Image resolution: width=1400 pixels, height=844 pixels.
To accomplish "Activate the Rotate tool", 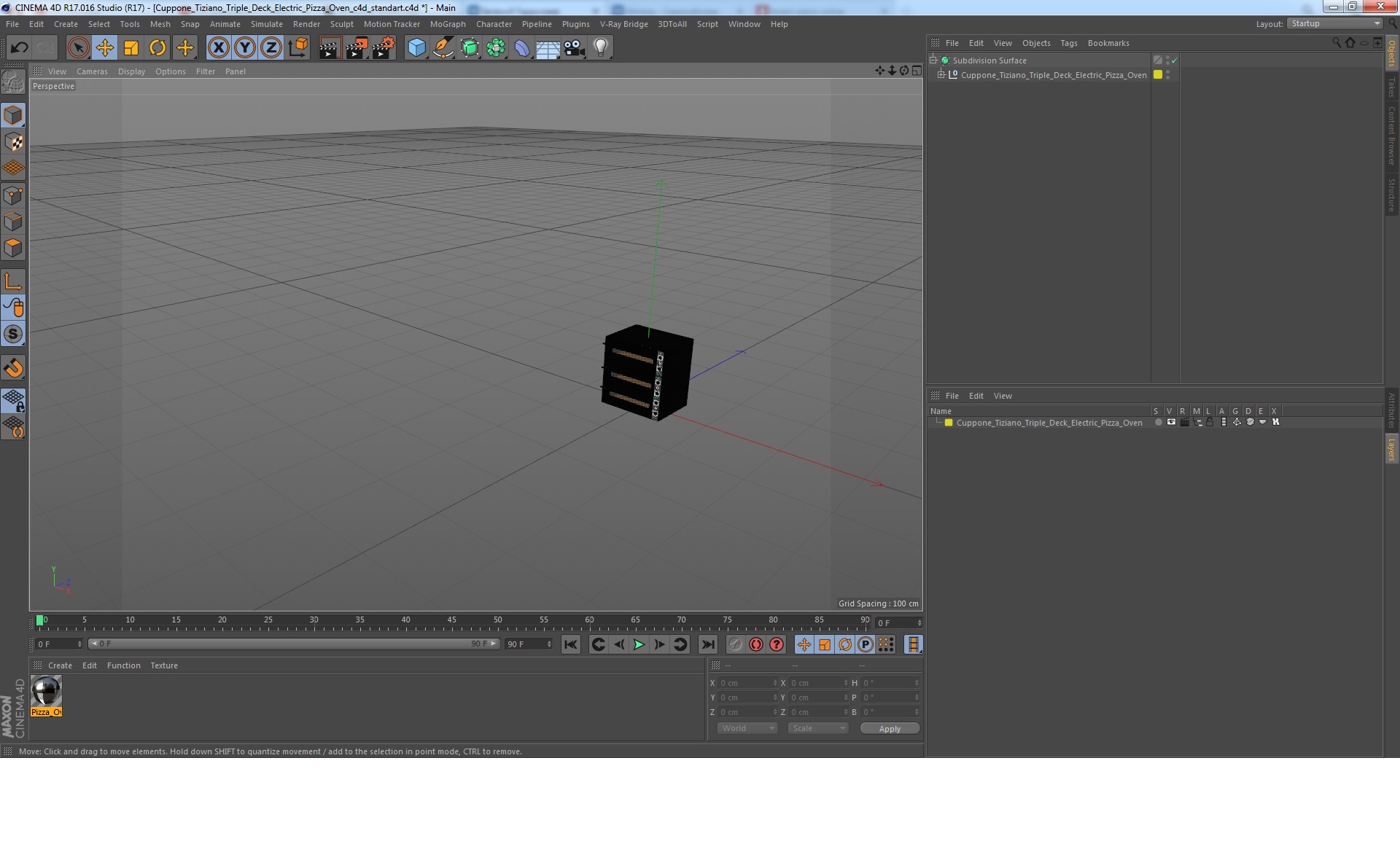I will pyautogui.click(x=157, y=48).
